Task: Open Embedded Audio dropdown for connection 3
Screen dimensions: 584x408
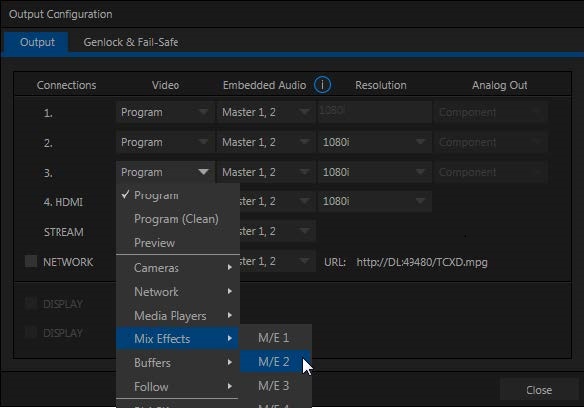Action: click(x=266, y=172)
